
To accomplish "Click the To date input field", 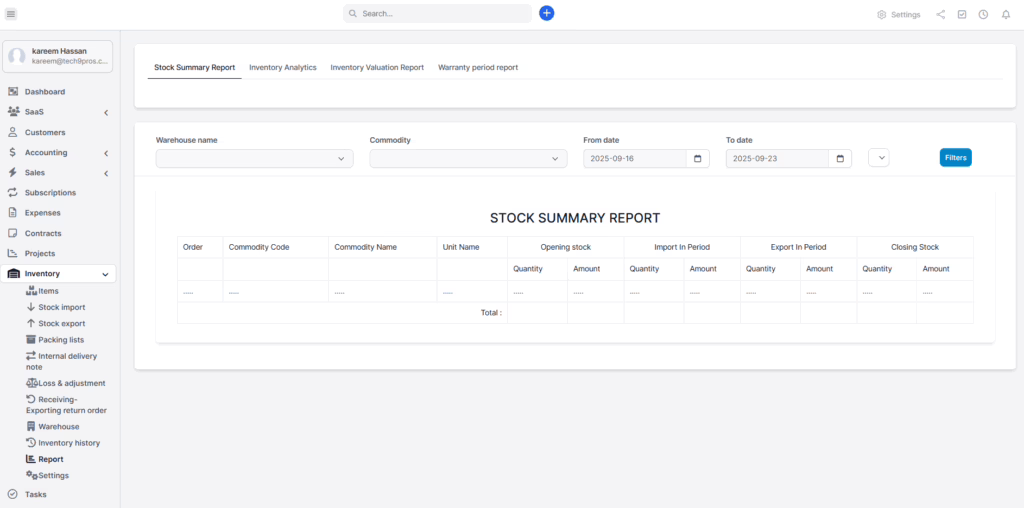I will pos(777,159).
